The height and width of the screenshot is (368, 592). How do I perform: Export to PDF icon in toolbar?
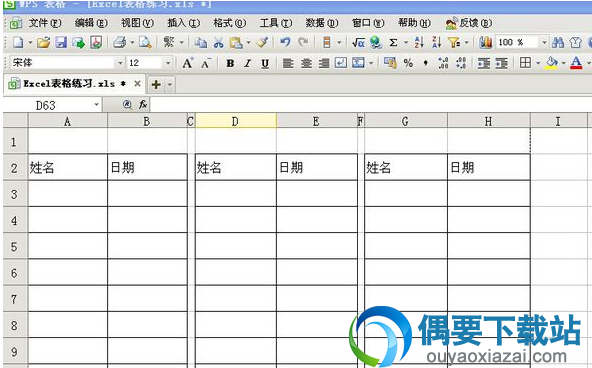coord(96,42)
